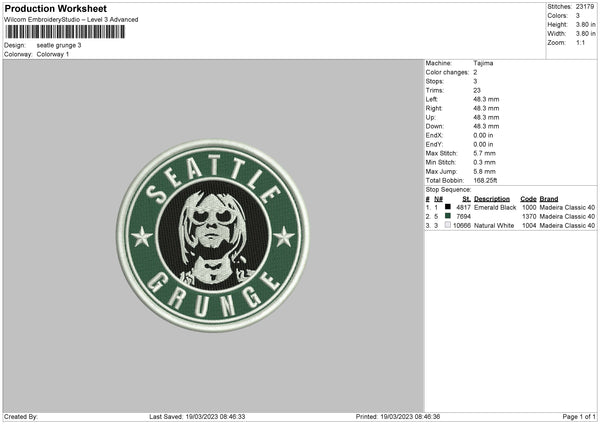Click thread code '1000'
The image size is (600, 424).
pos(529,207)
